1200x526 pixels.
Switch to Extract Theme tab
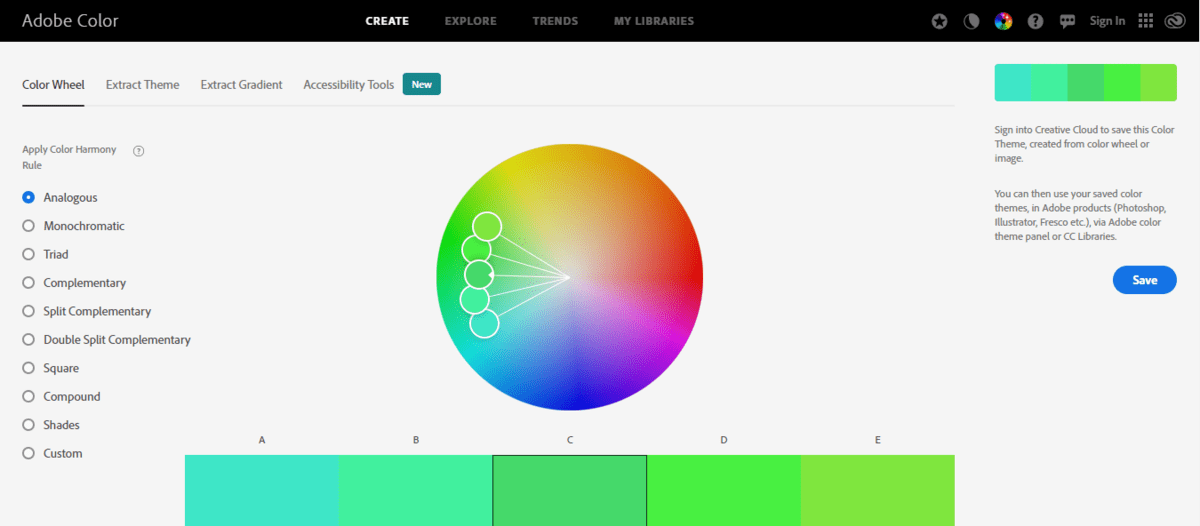point(143,85)
